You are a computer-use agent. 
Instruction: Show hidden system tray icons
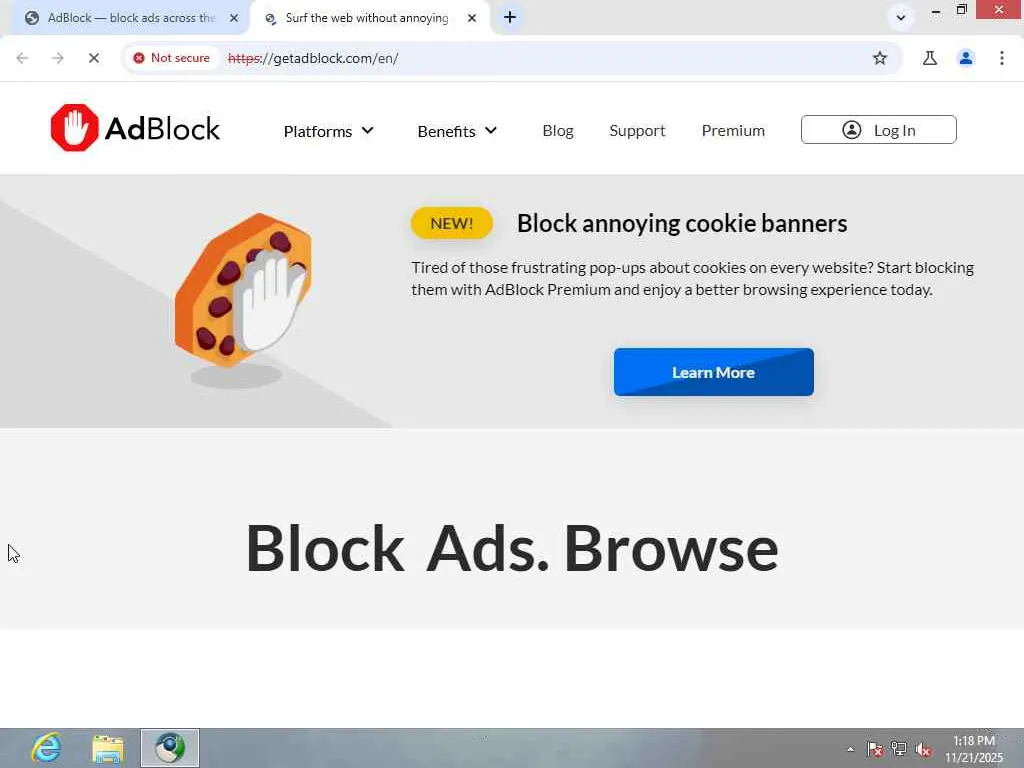point(850,749)
